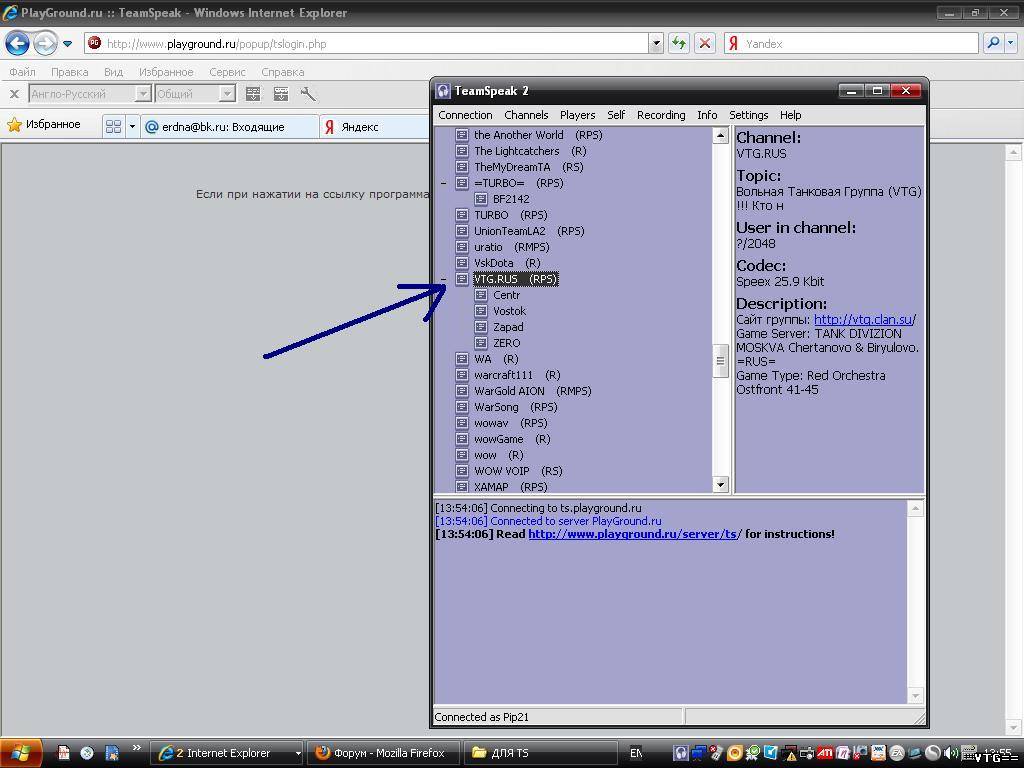1024x768 pixels.
Task: Select the ZERO sub-channel
Action: pos(507,344)
